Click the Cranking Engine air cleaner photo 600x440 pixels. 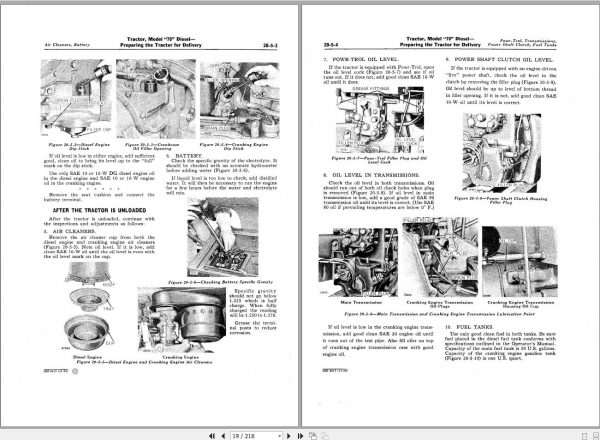point(182,320)
